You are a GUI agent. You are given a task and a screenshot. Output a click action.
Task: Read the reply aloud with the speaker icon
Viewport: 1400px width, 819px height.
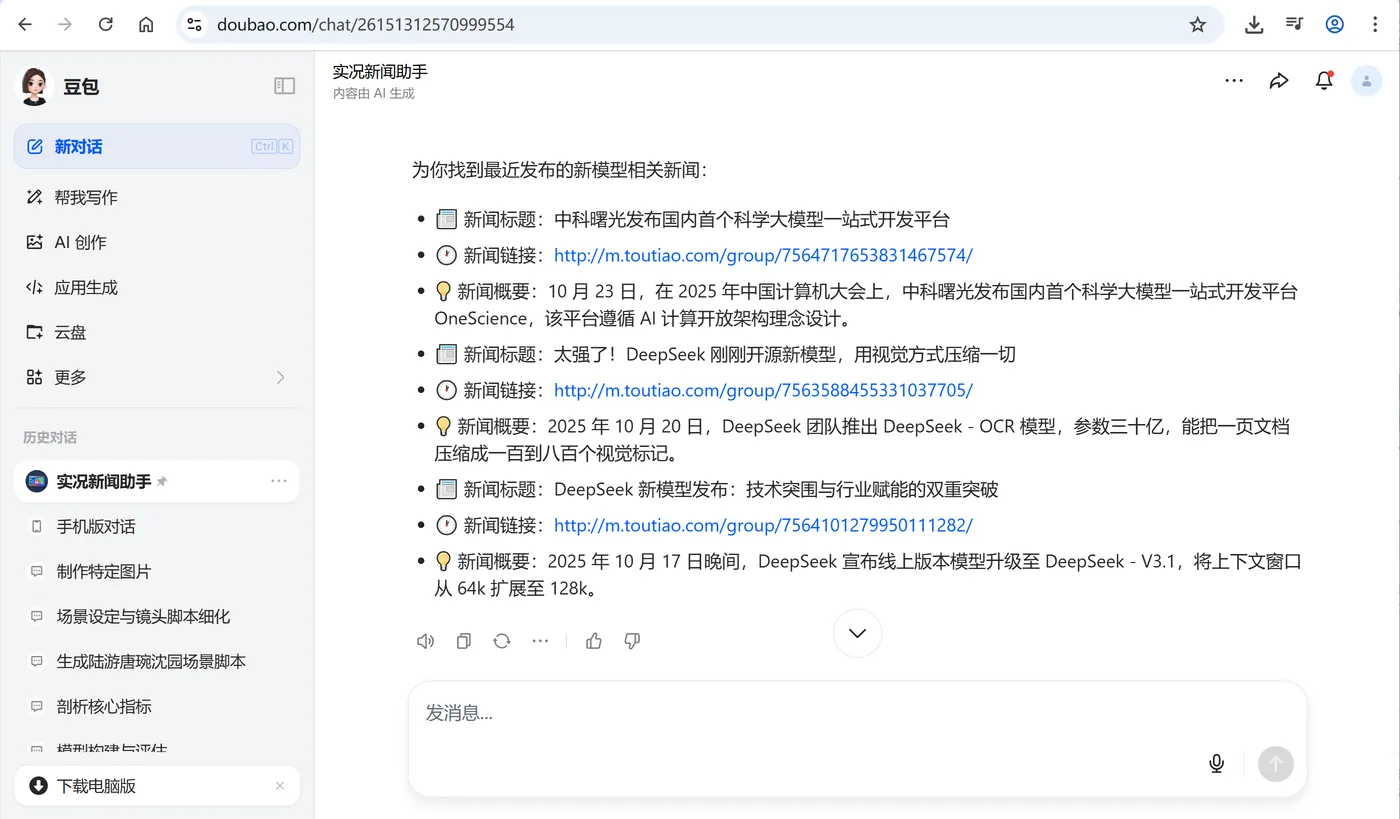pyautogui.click(x=425, y=640)
